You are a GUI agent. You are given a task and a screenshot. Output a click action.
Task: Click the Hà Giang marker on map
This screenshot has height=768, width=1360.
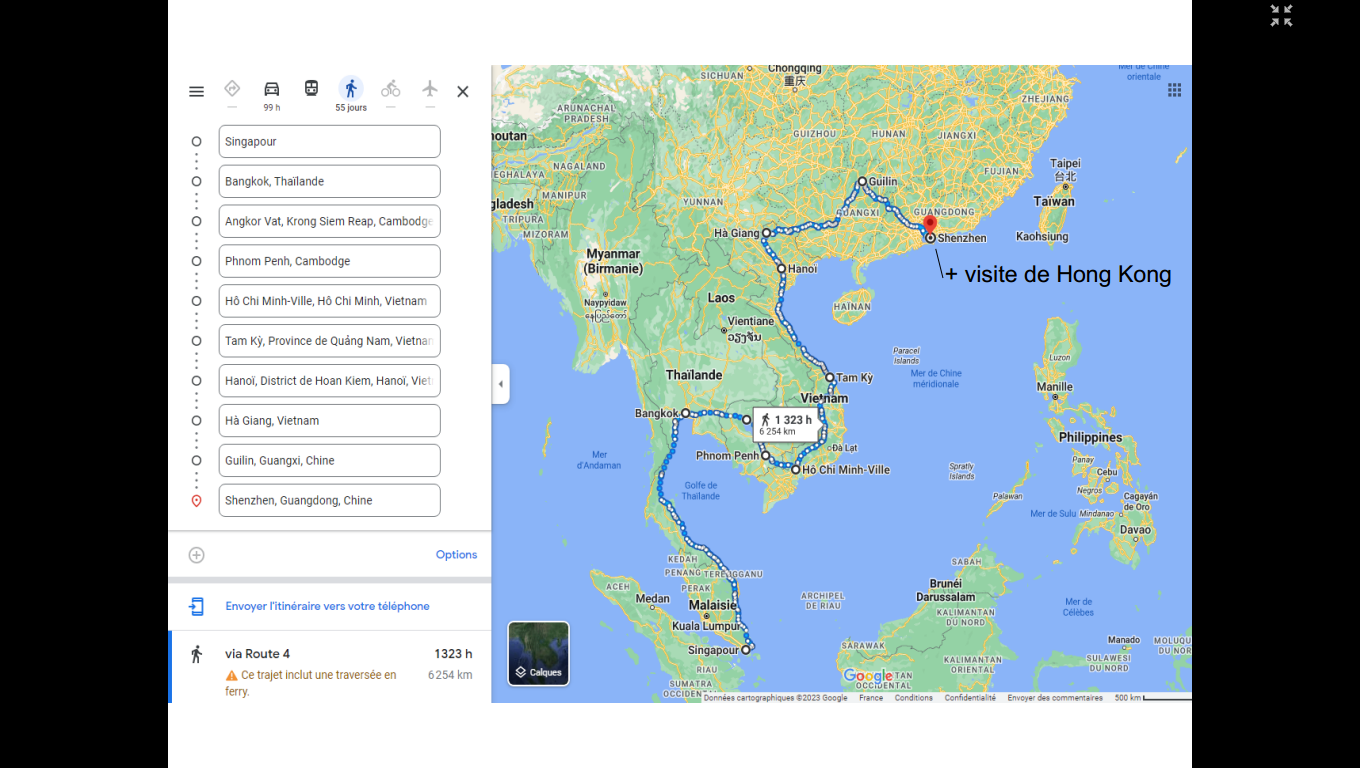tap(766, 233)
